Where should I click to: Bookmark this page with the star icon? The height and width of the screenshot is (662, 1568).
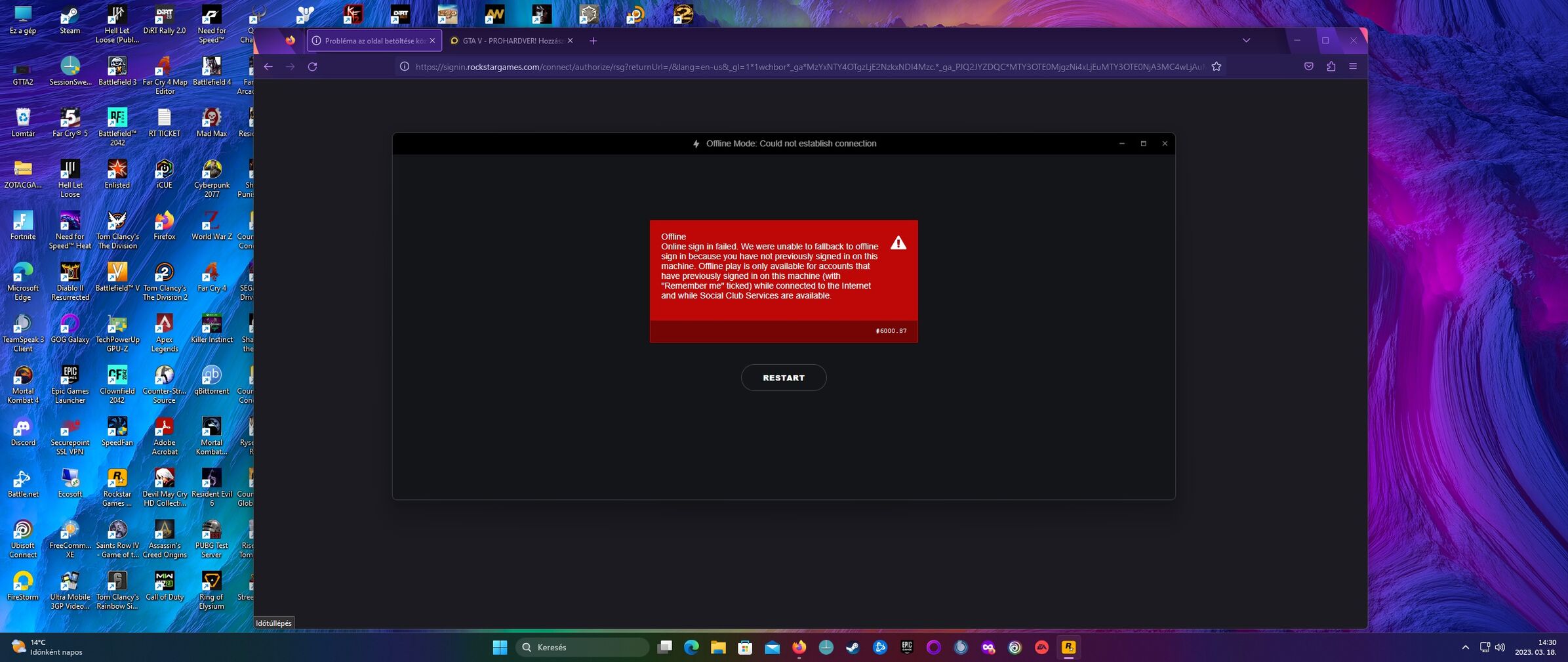tap(1216, 66)
